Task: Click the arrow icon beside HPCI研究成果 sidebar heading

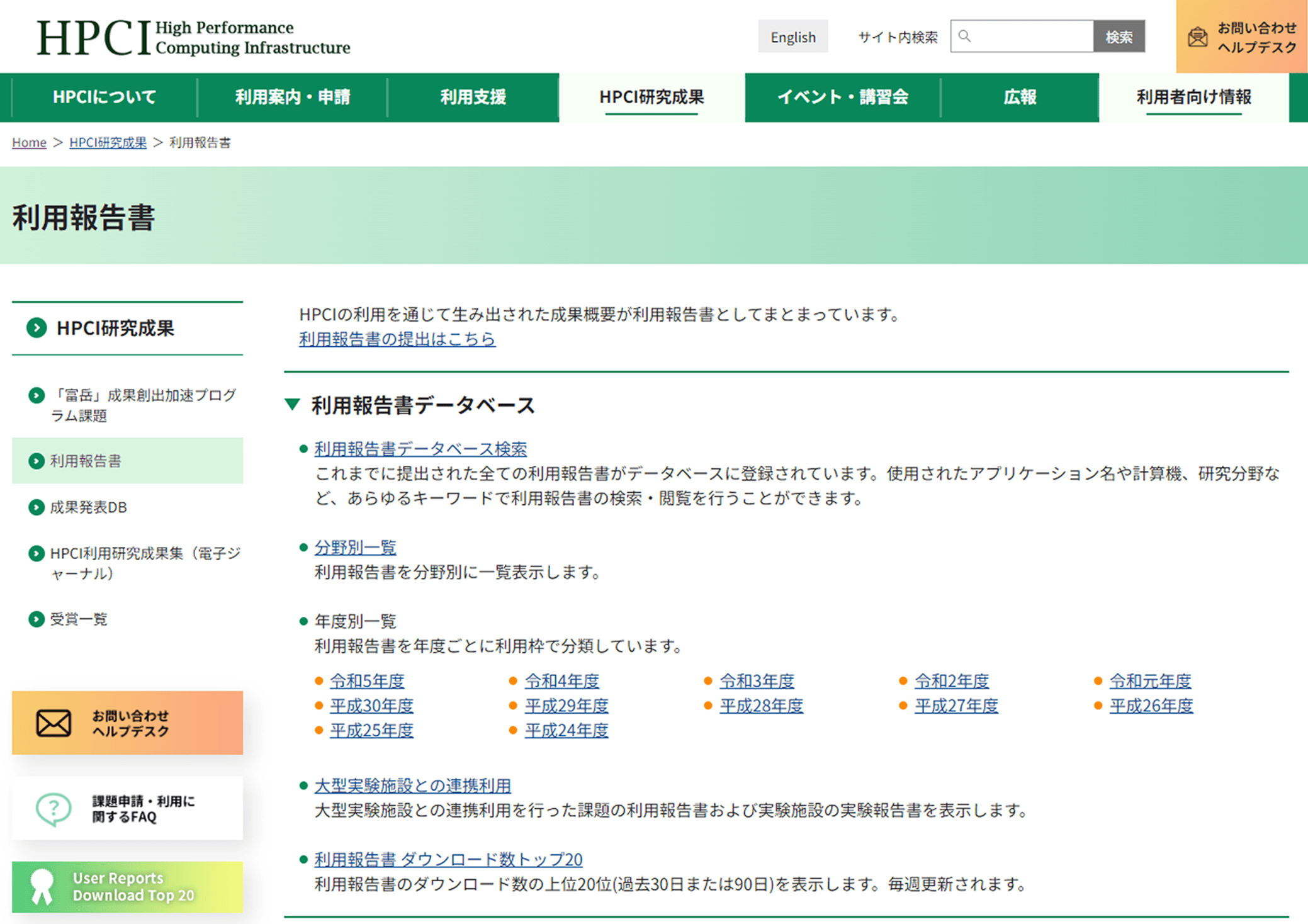Action: tap(37, 328)
